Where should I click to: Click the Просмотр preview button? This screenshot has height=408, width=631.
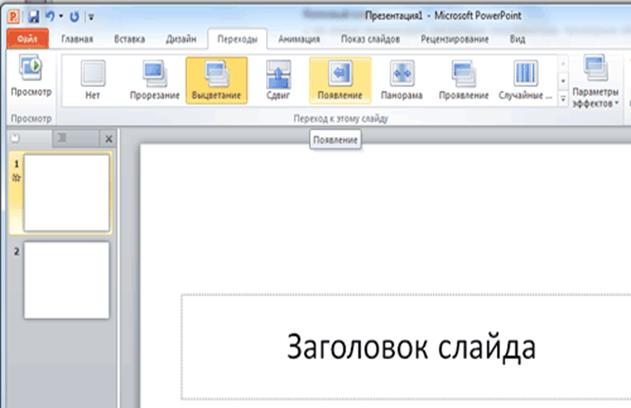pos(29,76)
